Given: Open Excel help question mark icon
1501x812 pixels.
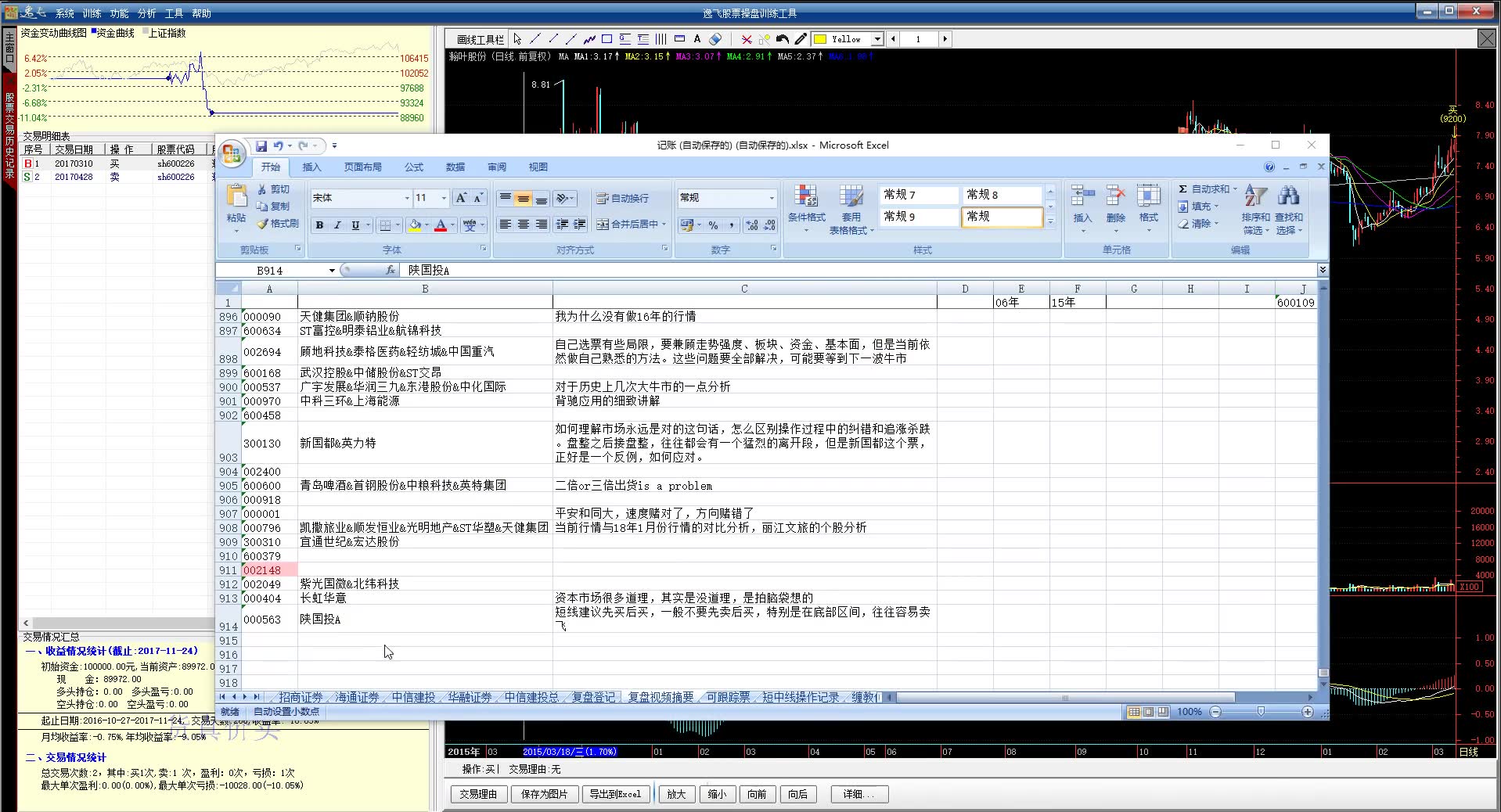Looking at the screenshot, I should pos(1269,167).
